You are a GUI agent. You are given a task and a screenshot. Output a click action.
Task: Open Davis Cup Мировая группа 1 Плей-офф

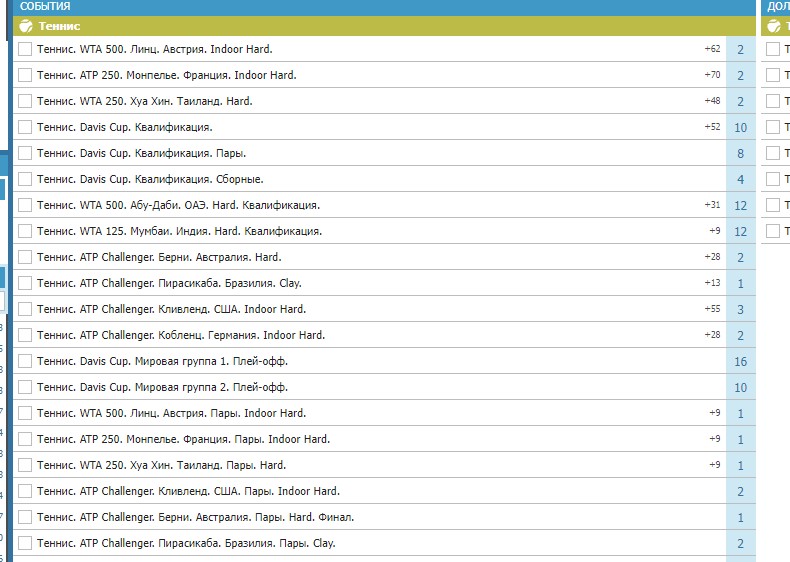pyautogui.click(x=162, y=361)
